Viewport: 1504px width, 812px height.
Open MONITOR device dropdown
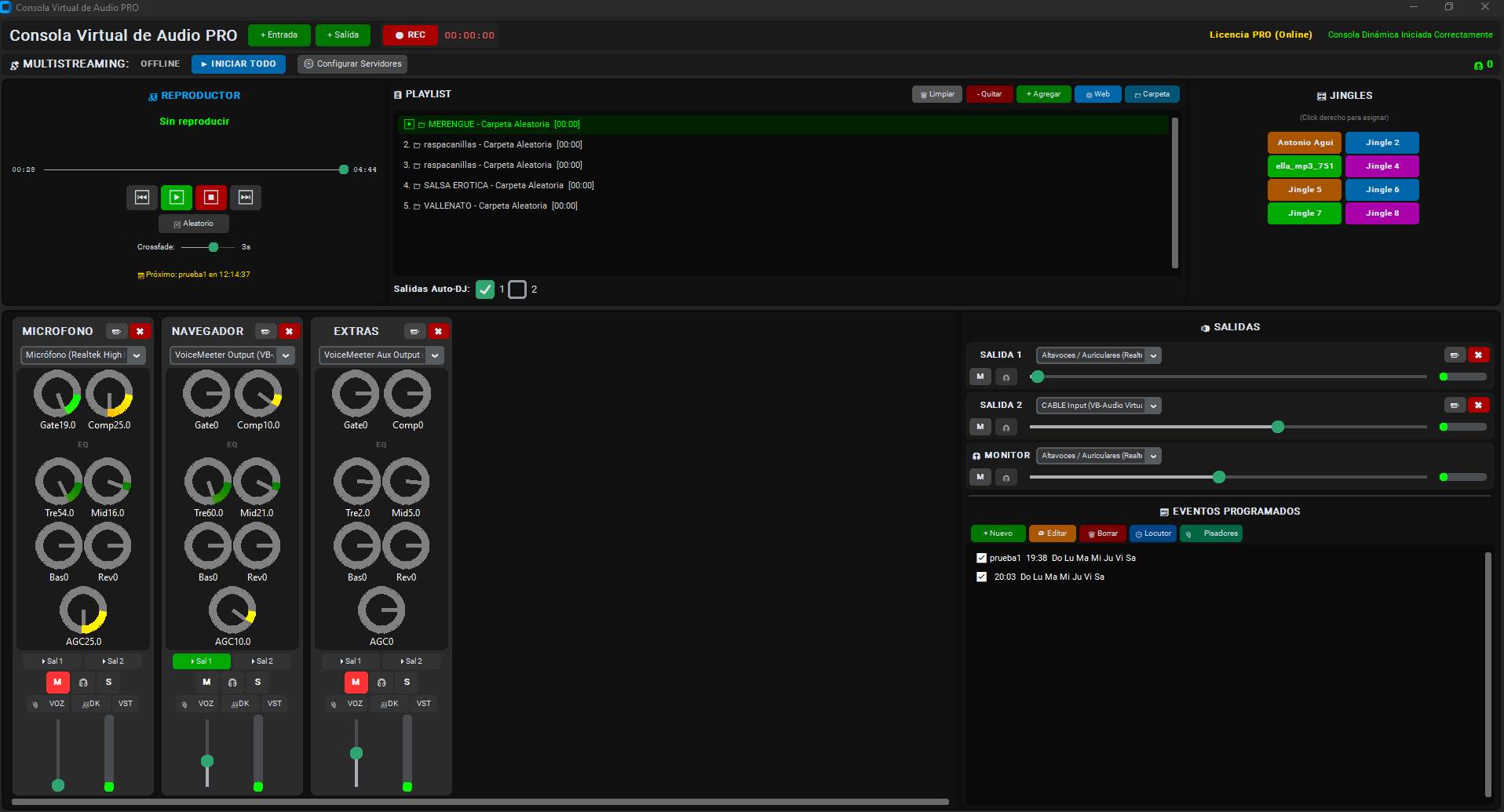(1098, 456)
